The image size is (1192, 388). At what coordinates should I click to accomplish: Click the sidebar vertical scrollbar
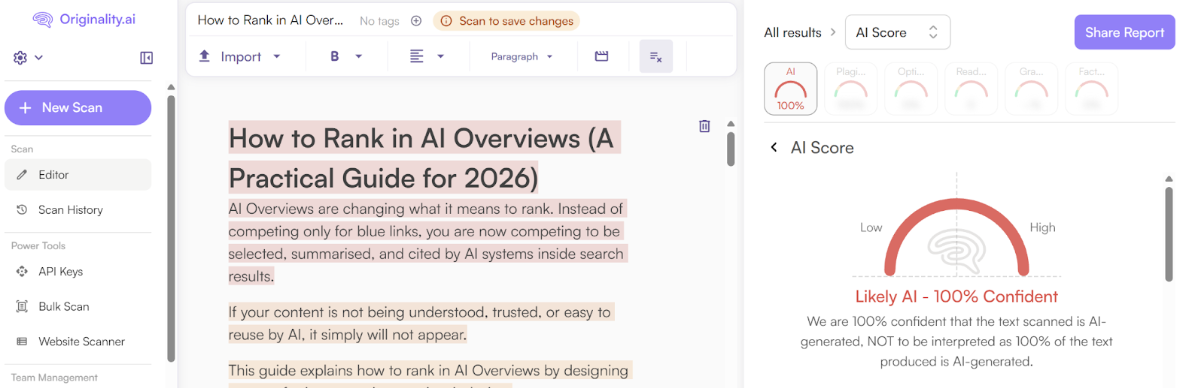point(171,228)
